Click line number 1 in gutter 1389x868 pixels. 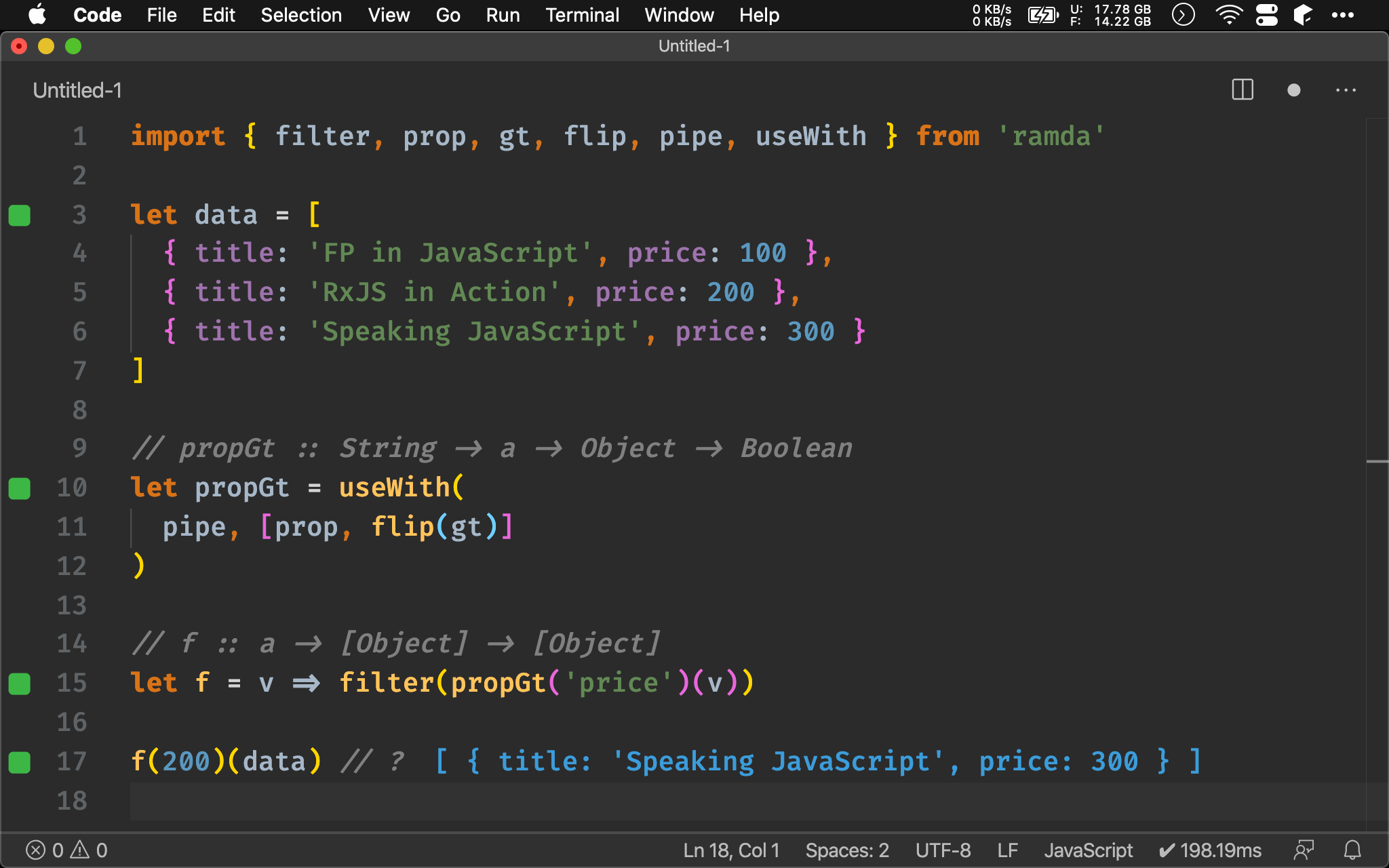(80, 136)
